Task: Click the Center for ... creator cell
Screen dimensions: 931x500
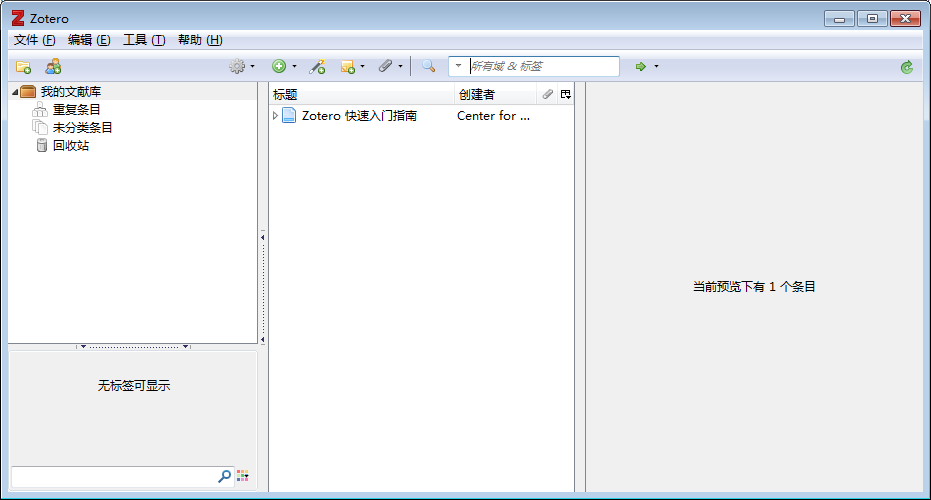Action: [x=493, y=116]
